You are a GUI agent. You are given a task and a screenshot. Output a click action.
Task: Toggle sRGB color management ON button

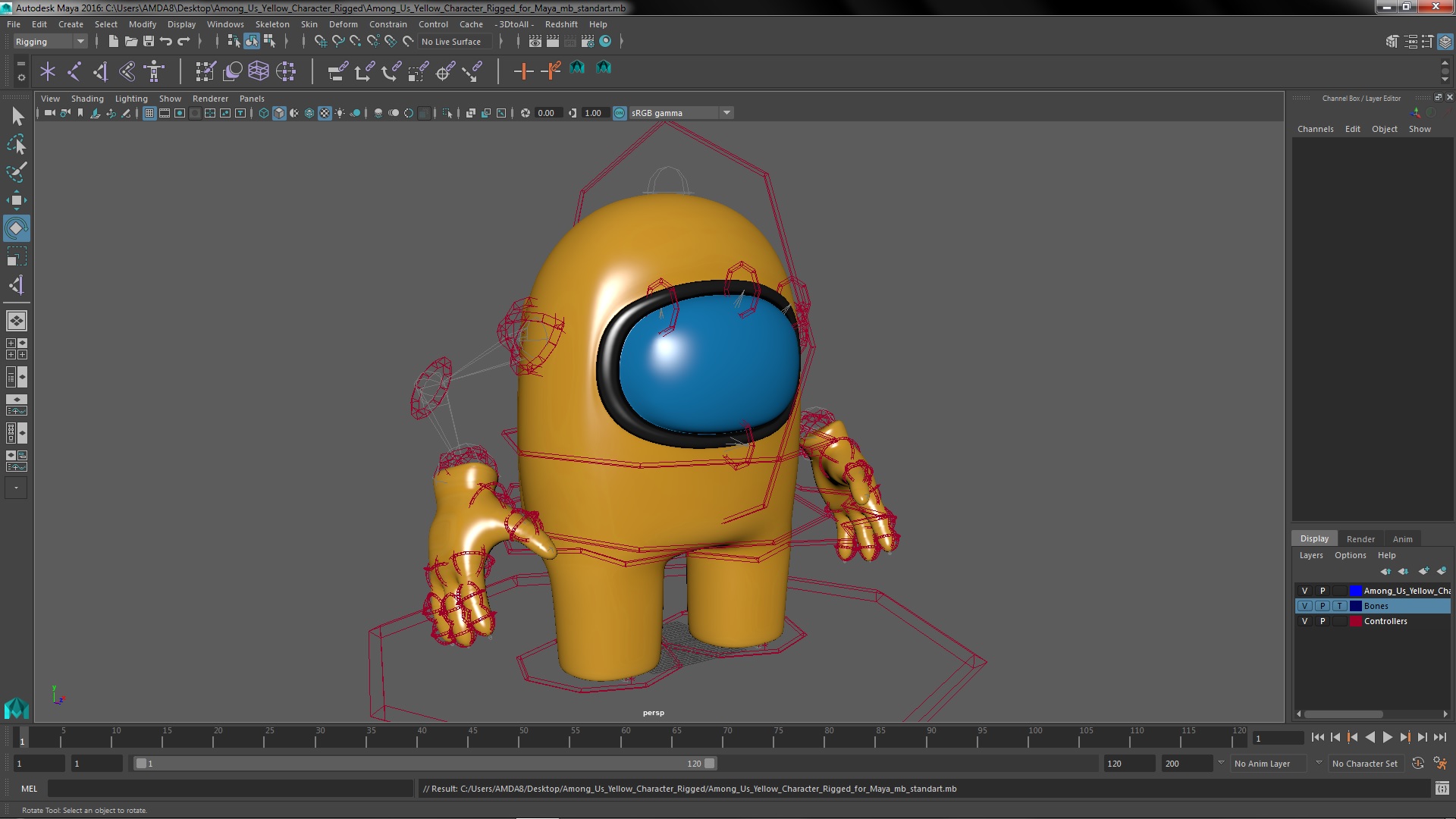[620, 113]
